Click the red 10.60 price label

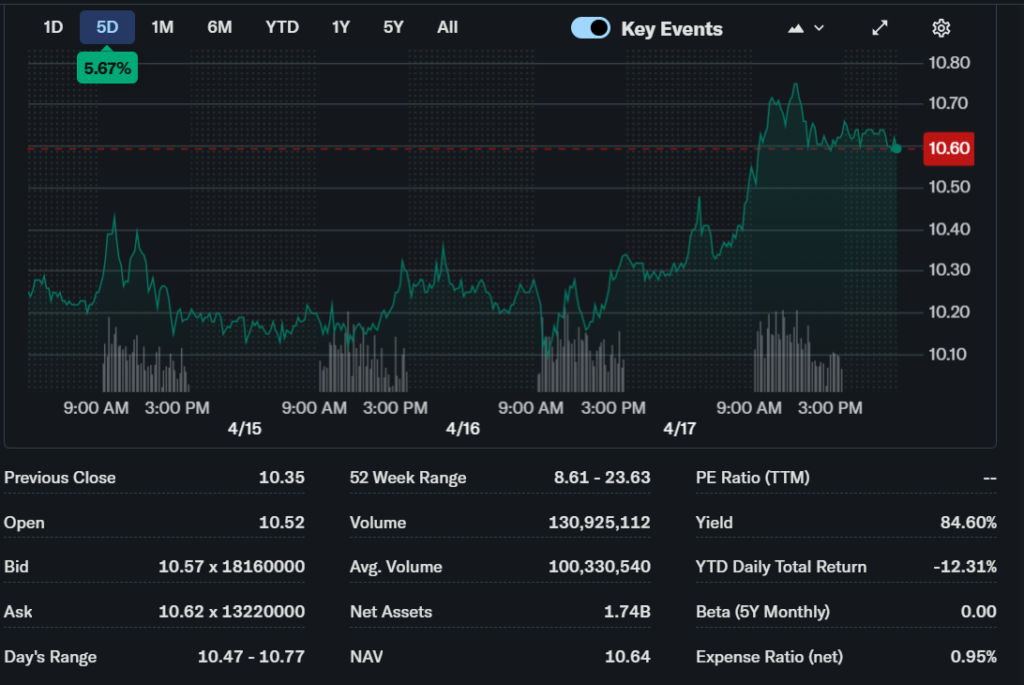point(947,148)
